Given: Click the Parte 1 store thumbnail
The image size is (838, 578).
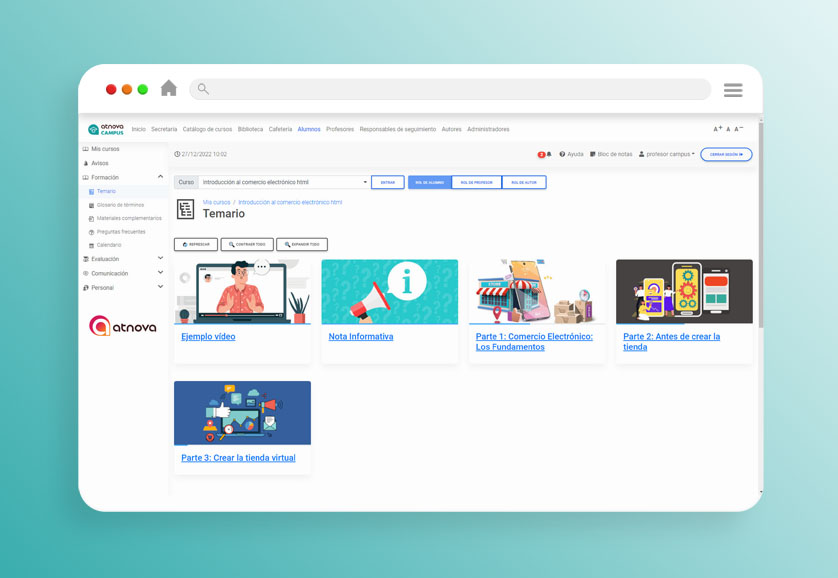Looking at the screenshot, I should click(537, 292).
